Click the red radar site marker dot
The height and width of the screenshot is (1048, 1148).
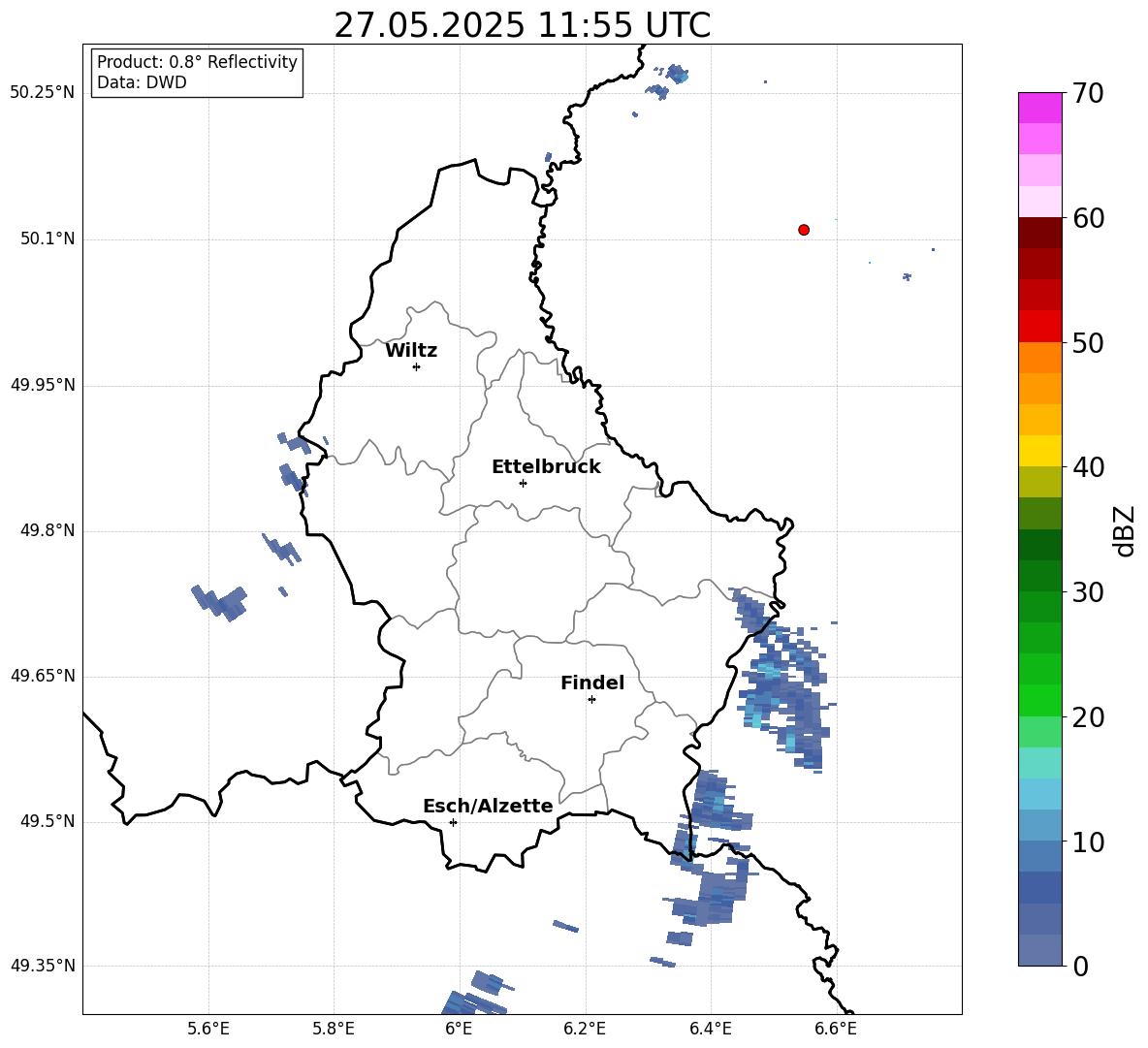[804, 230]
